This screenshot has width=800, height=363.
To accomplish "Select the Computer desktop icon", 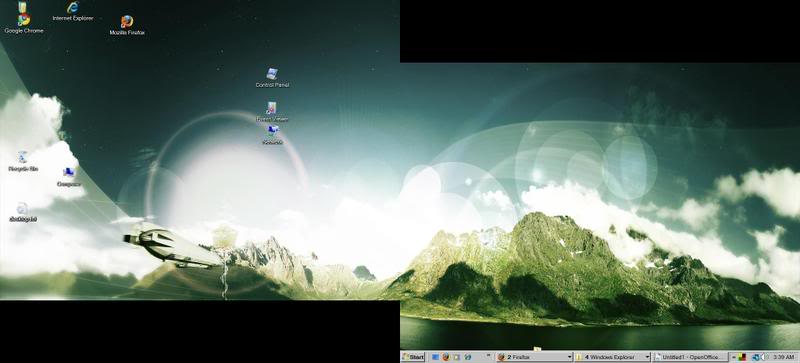I will click(68, 177).
